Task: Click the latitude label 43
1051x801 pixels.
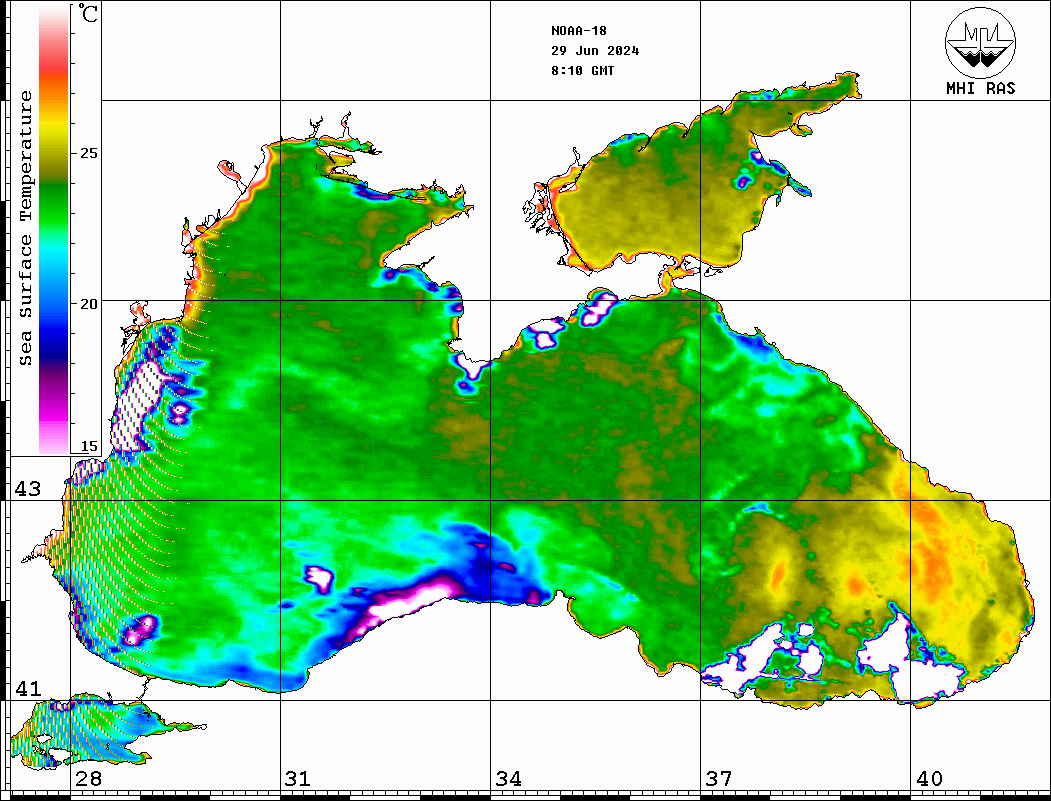Action: point(28,489)
